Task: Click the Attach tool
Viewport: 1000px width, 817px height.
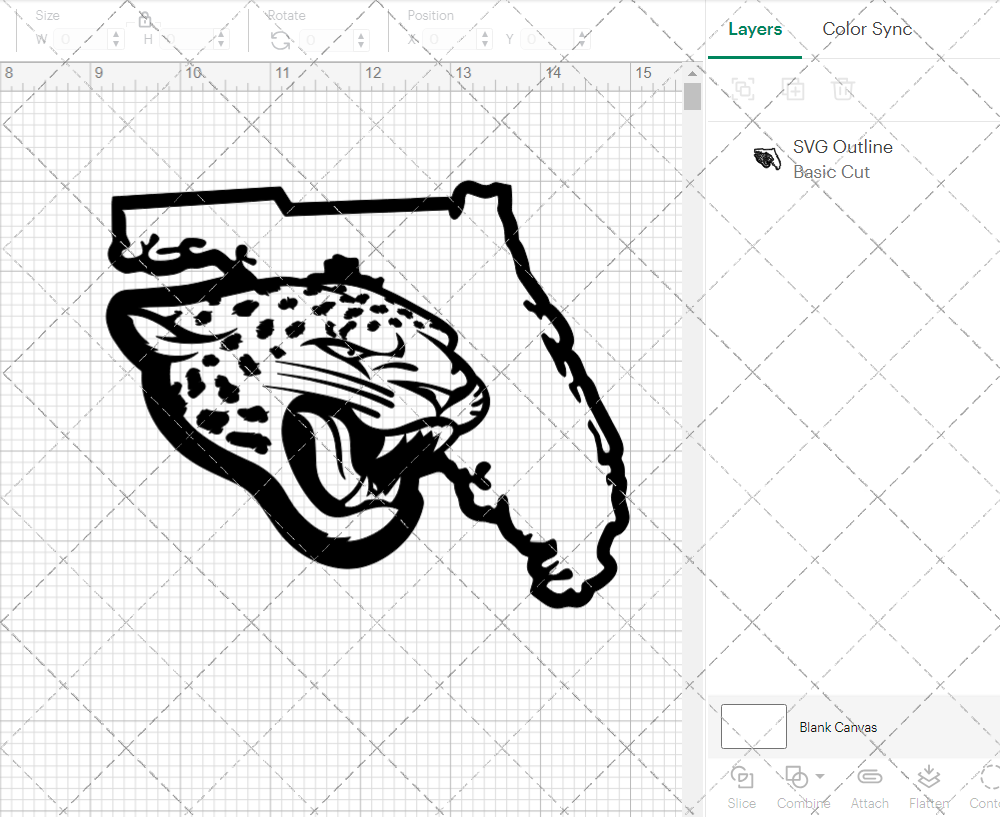Action: point(869,788)
